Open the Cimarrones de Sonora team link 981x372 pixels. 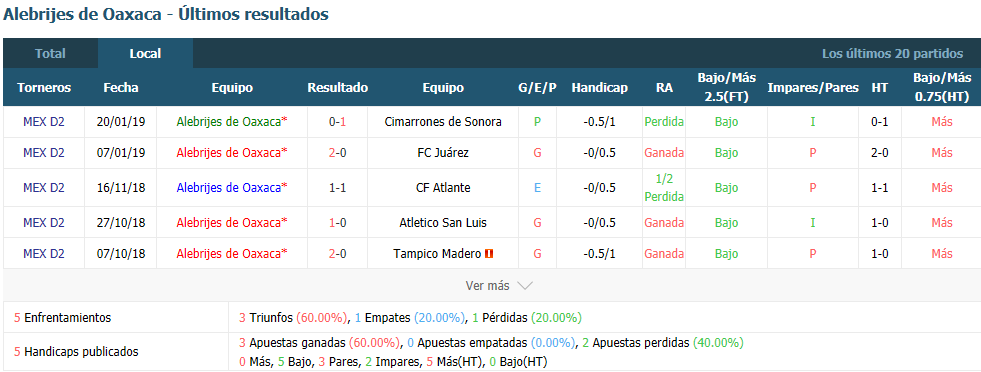pos(443,122)
